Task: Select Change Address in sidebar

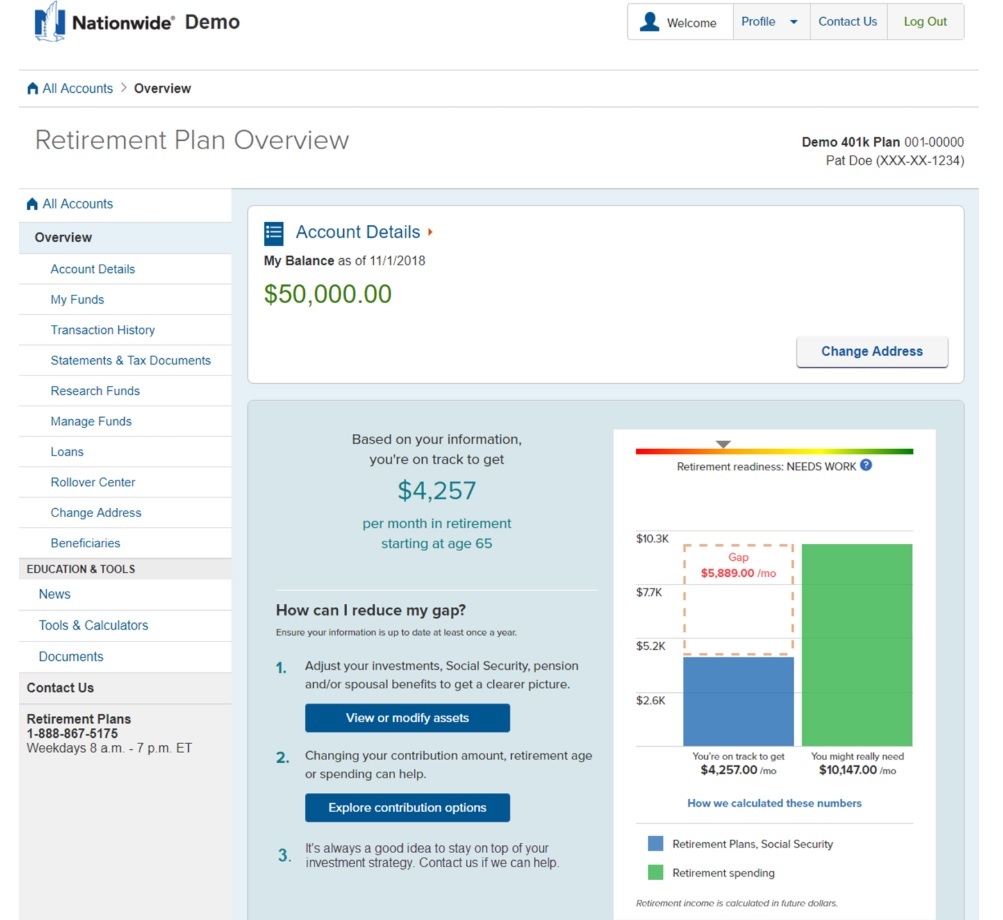Action: [96, 512]
